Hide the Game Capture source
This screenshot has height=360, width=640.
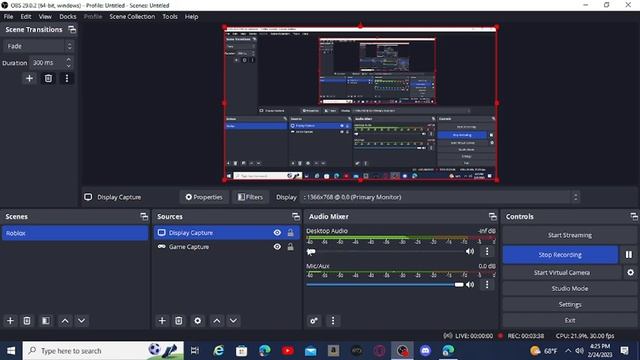277,247
